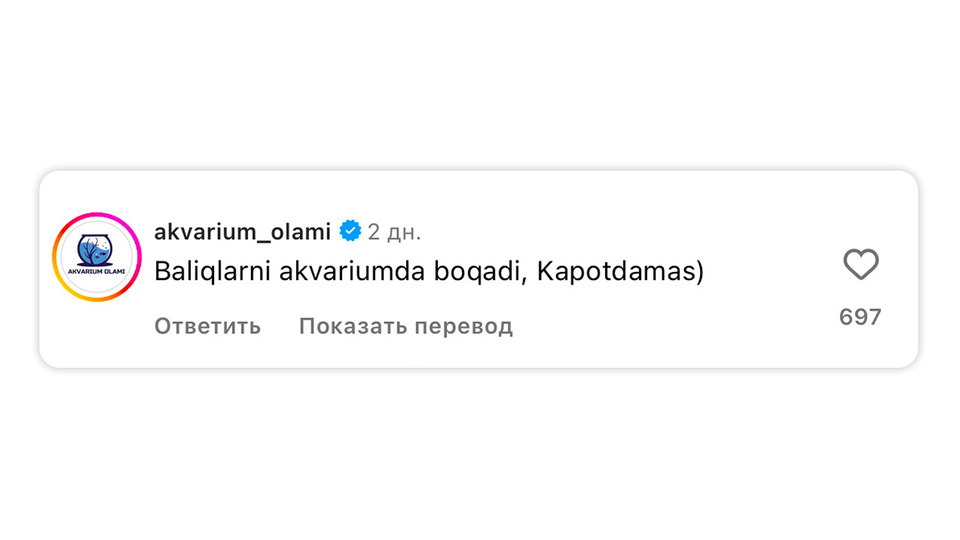Like the comment with the heart icon
960x540 pixels.
[860, 265]
